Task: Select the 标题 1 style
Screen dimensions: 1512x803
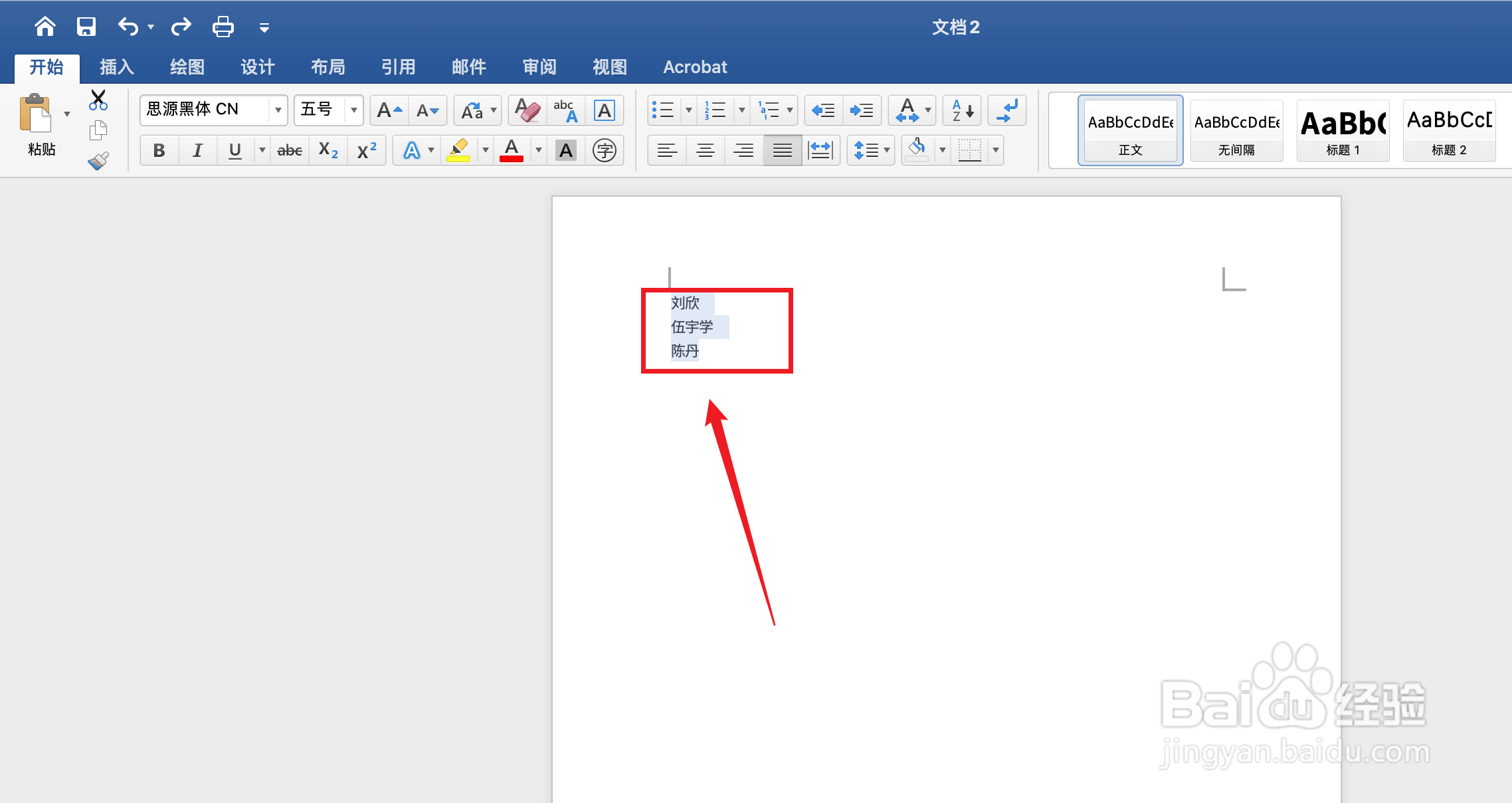Action: (x=1343, y=130)
